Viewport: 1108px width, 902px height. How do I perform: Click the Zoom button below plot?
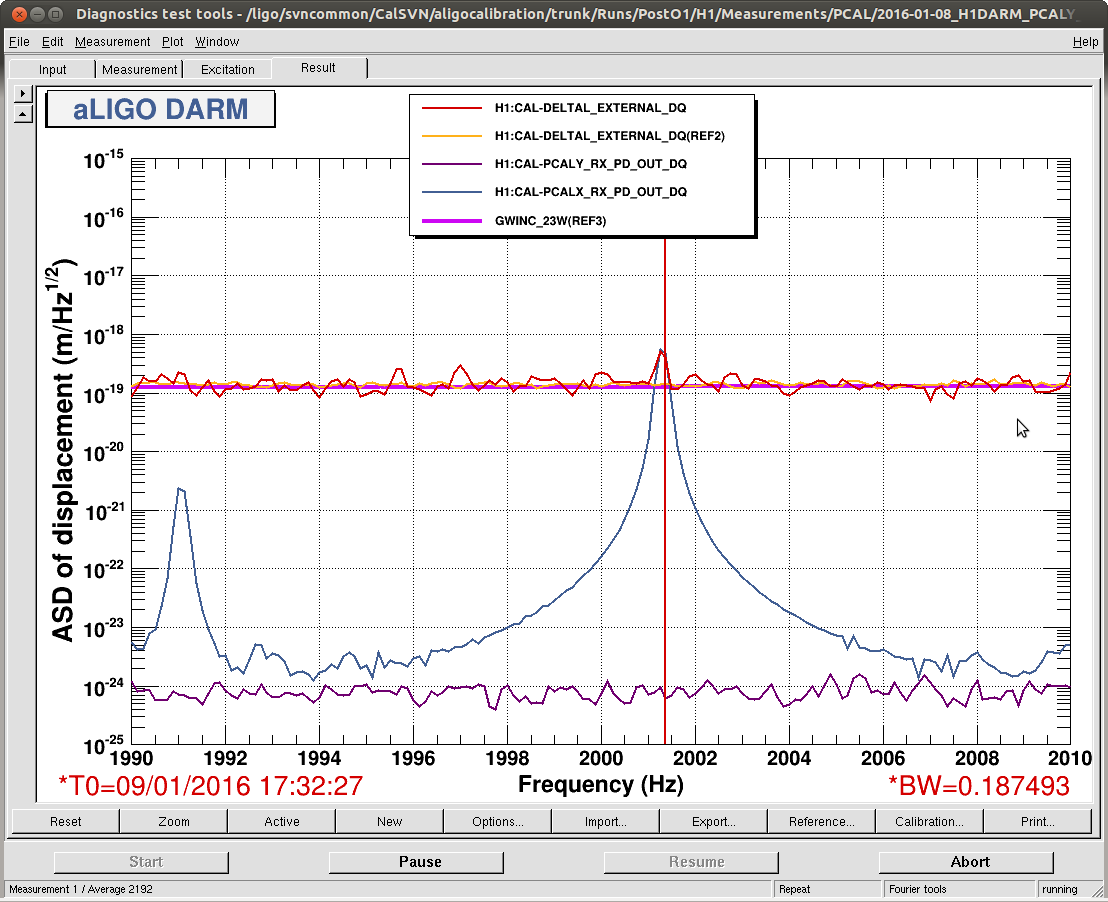[173, 822]
